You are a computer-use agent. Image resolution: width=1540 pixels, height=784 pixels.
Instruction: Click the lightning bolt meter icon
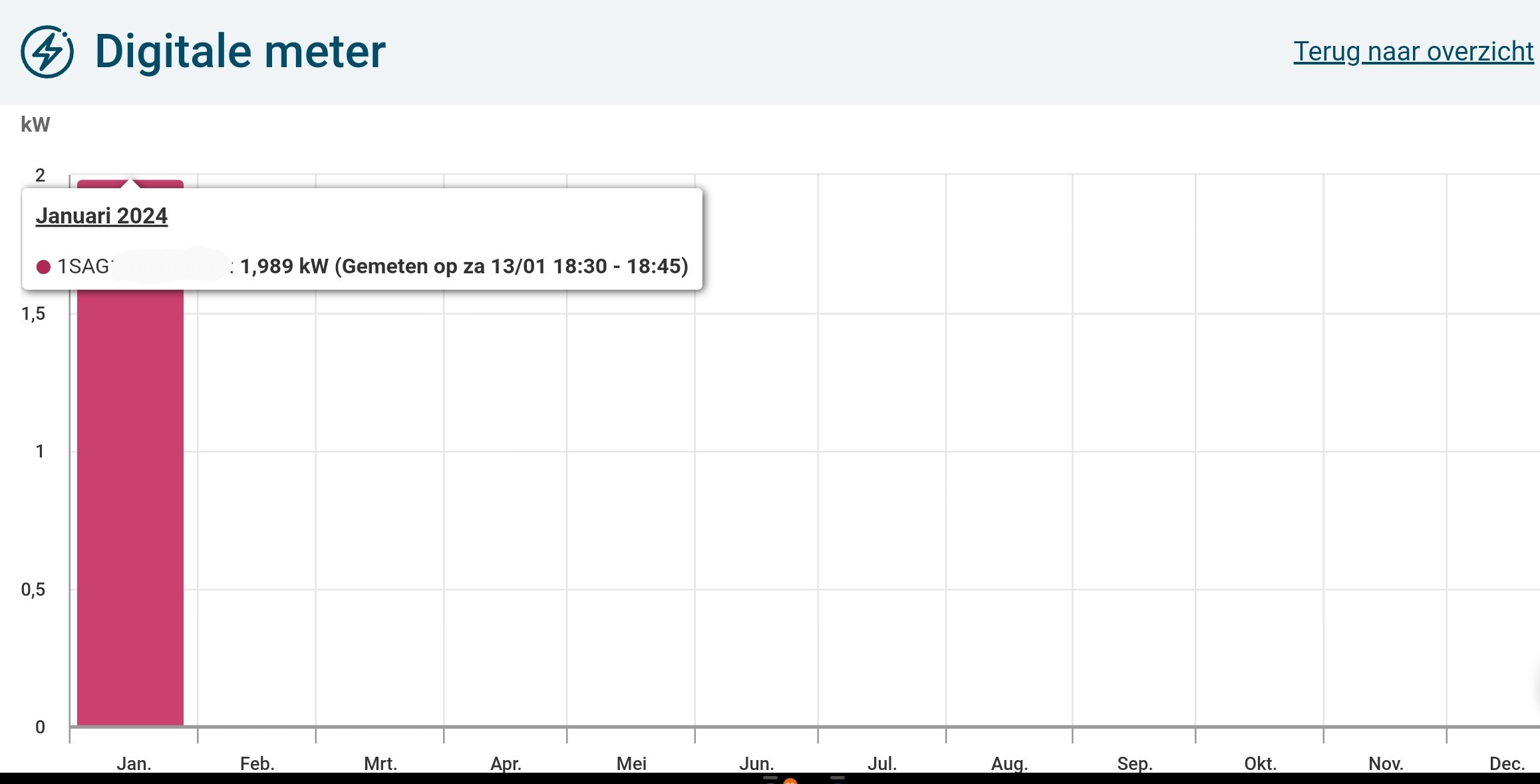coord(47,52)
